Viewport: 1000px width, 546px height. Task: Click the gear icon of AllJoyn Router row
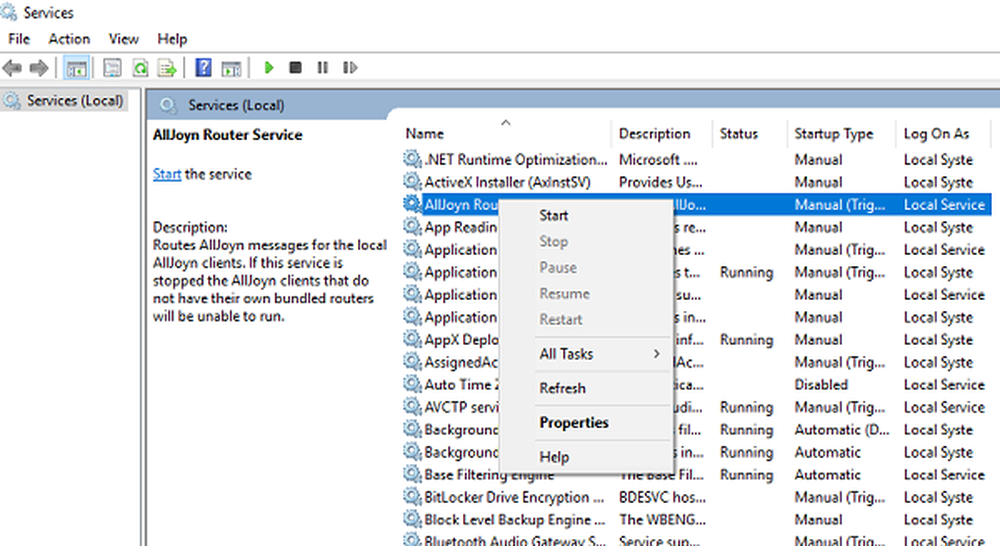coord(413,204)
